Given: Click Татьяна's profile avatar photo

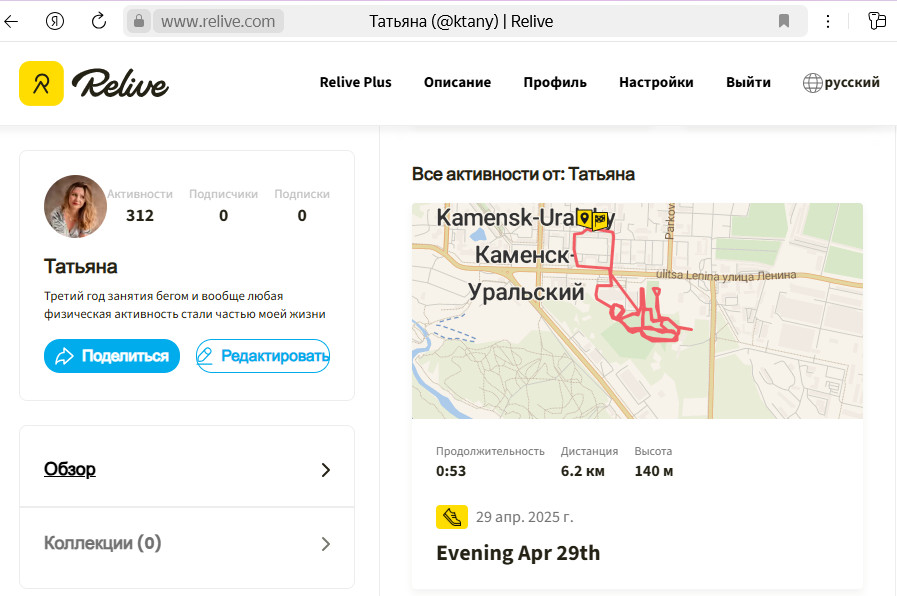Looking at the screenshot, I should 75,206.
